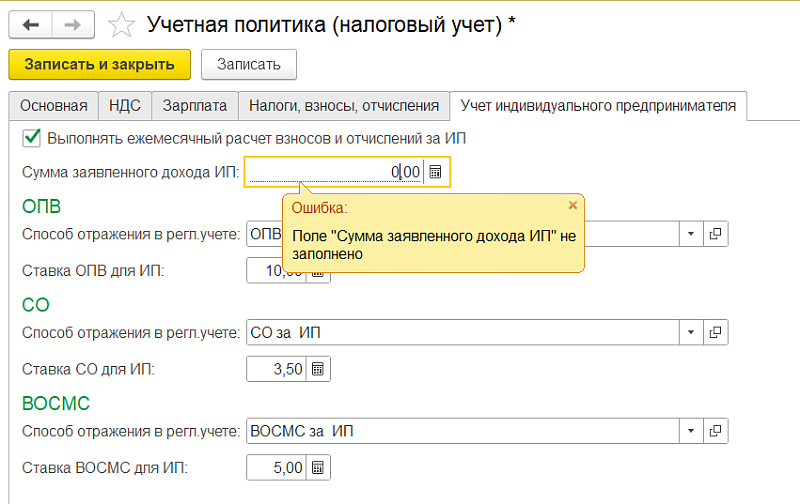
Task: Select the Налоги, взносы, отчисления tab
Action: pyautogui.click(x=344, y=105)
